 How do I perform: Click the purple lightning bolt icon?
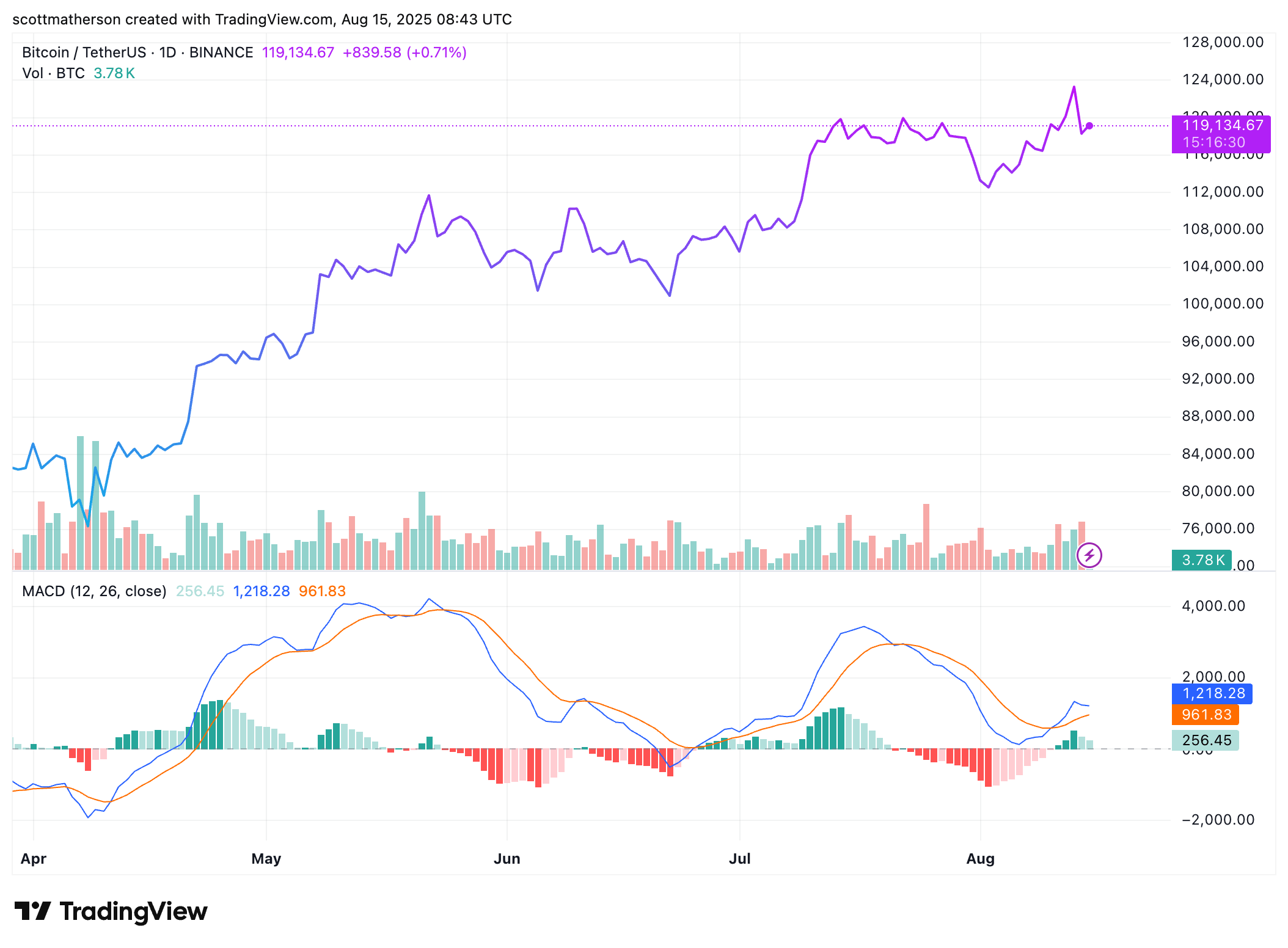coord(1089,555)
